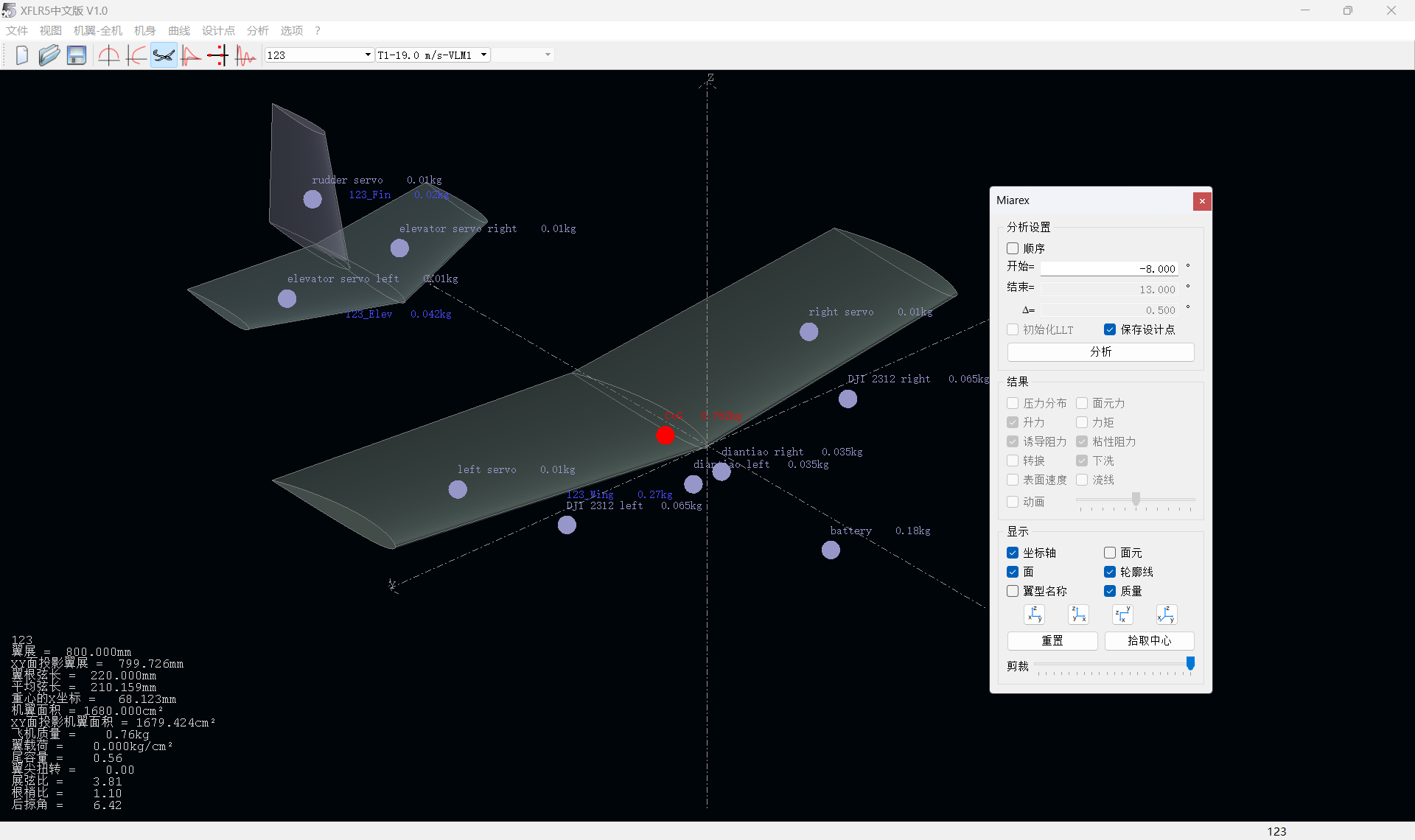
Task: Toggle the 顺序 sequence checkbox
Action: pyautogui.click(x=1013, y=248)
